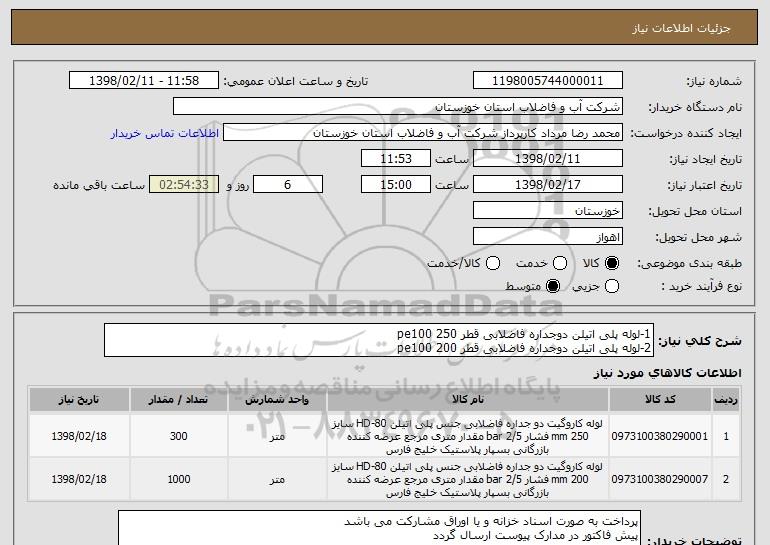The height and width of the screenshot is (545, 770).
Task: Click the countdown timer 02:54:33
Action: [x=184, y=185]
